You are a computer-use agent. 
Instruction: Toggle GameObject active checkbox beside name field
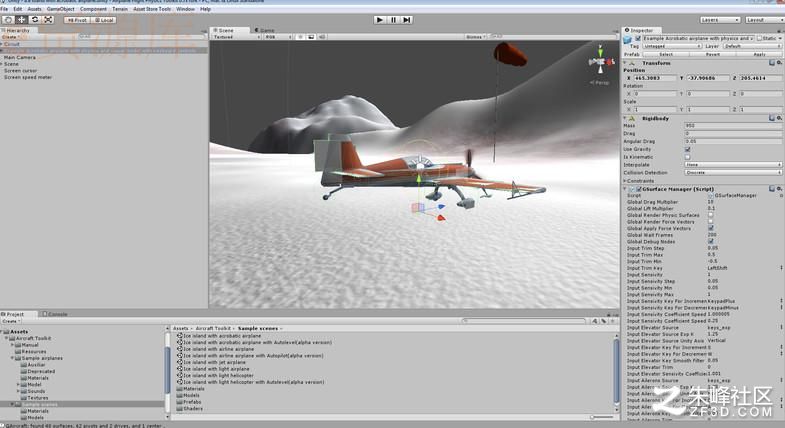click(638, 38)
